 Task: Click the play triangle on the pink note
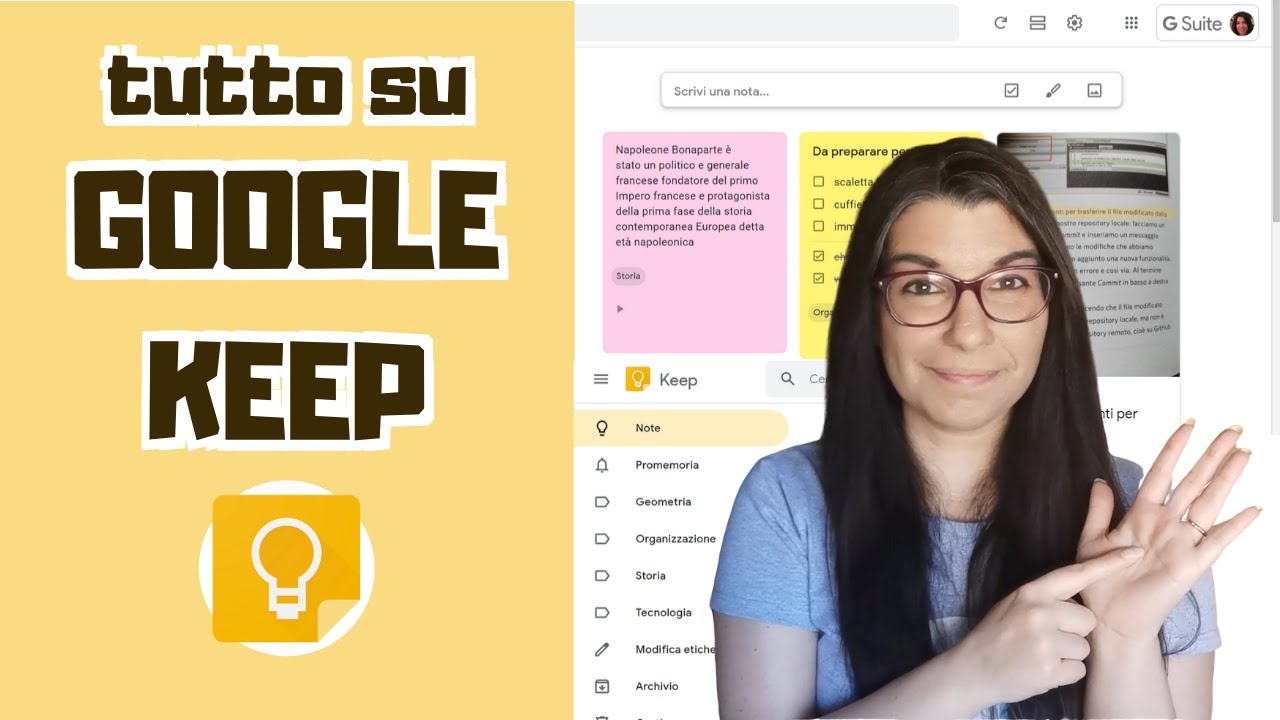[x=620, y=309]
